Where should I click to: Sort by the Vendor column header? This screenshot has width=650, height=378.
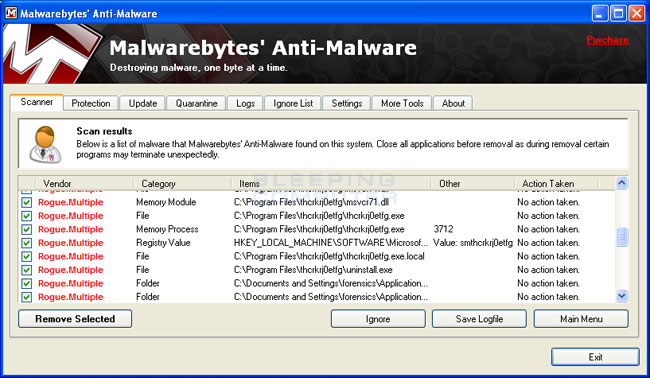point(85,183)
